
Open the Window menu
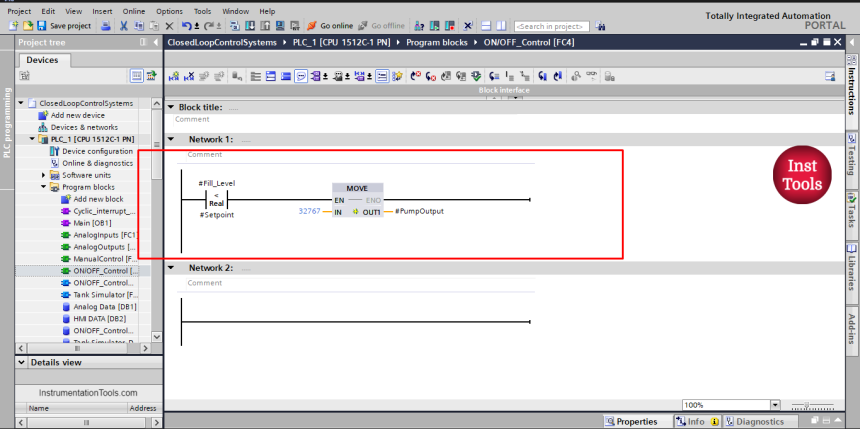pyautogui.click(x=235, y=11)
